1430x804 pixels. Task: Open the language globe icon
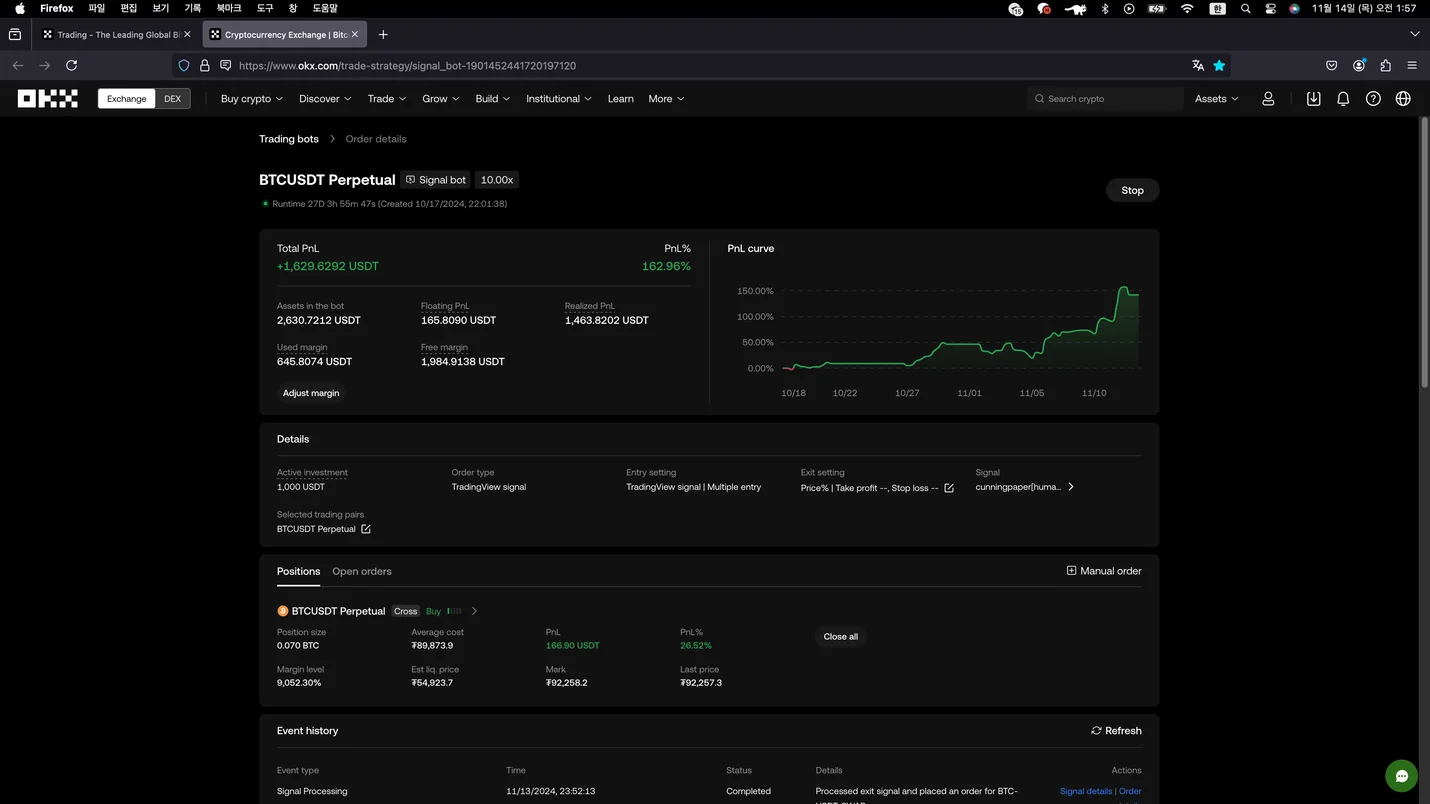pyautogui.click(x=1403, y=99)
